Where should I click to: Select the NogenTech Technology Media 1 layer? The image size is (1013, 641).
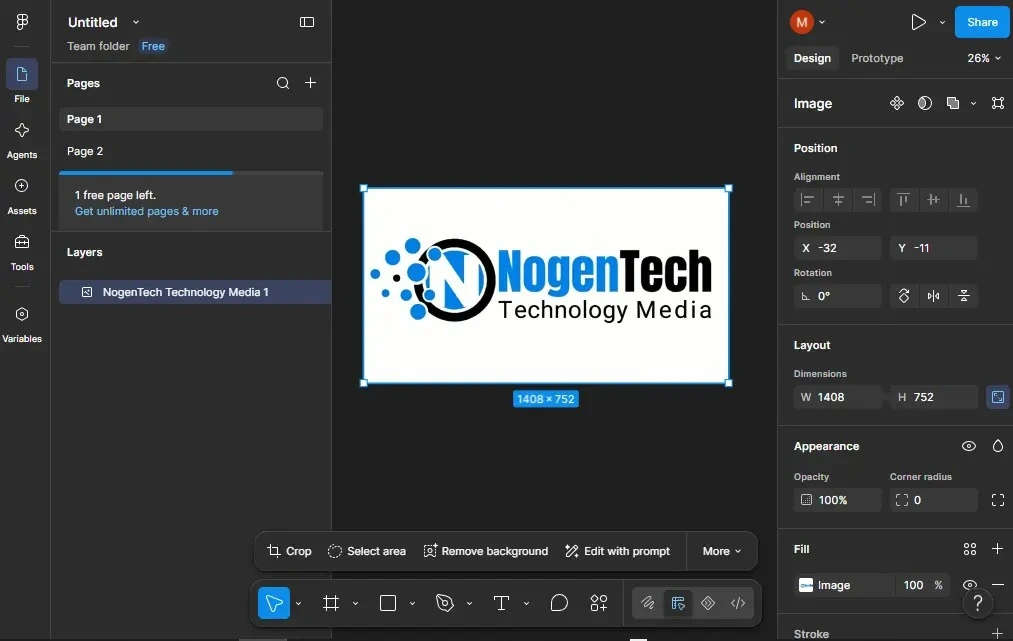tap(195, 292)
